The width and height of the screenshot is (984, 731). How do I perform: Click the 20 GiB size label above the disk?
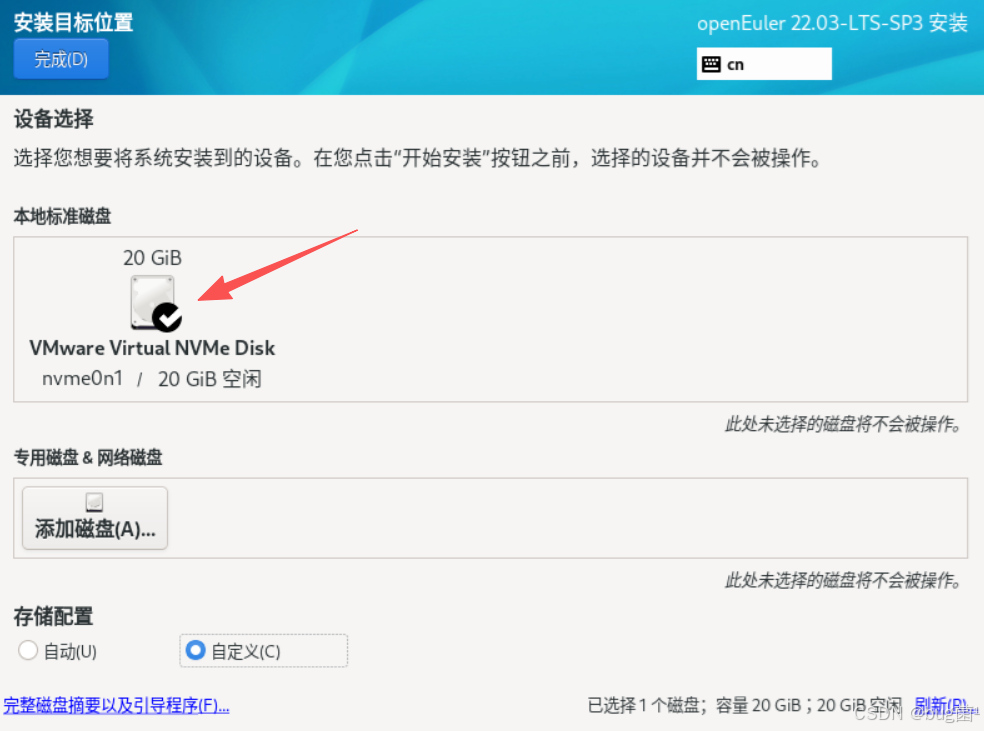(152, 258)
